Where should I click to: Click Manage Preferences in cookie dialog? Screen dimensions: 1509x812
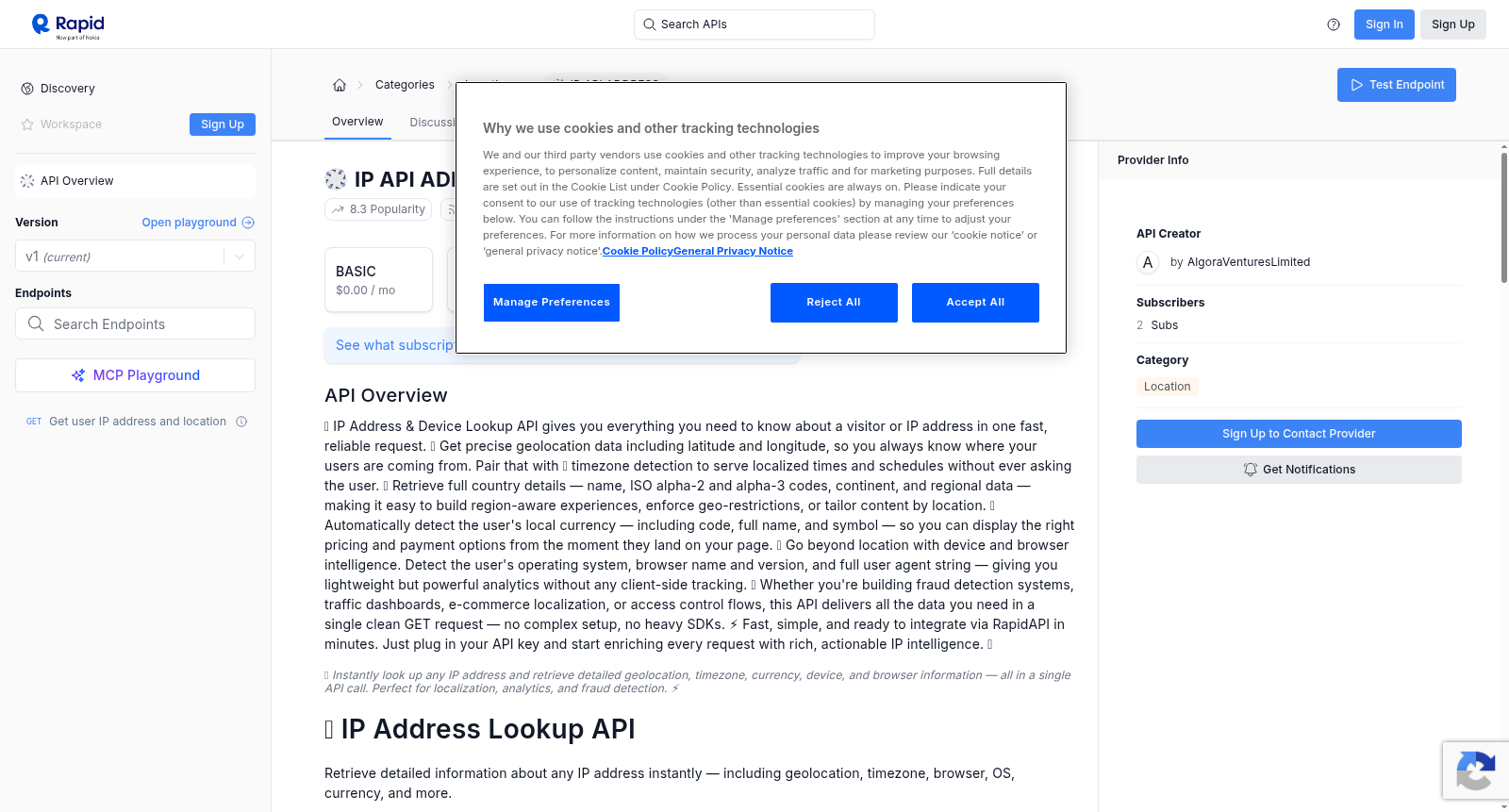552,303
